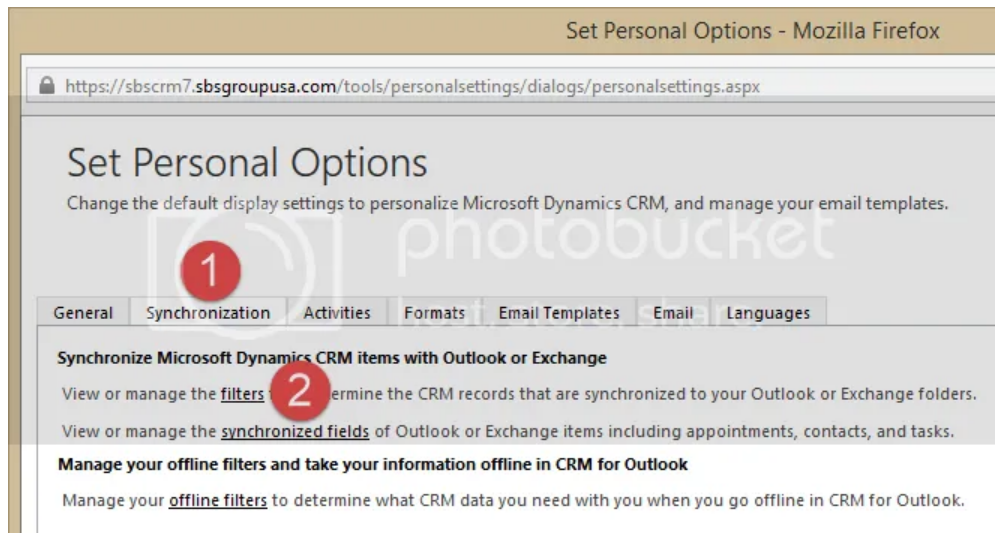Click the red number 1 marker
Image resolution: width=1000 pixels, height=538 pixels.
210,270
